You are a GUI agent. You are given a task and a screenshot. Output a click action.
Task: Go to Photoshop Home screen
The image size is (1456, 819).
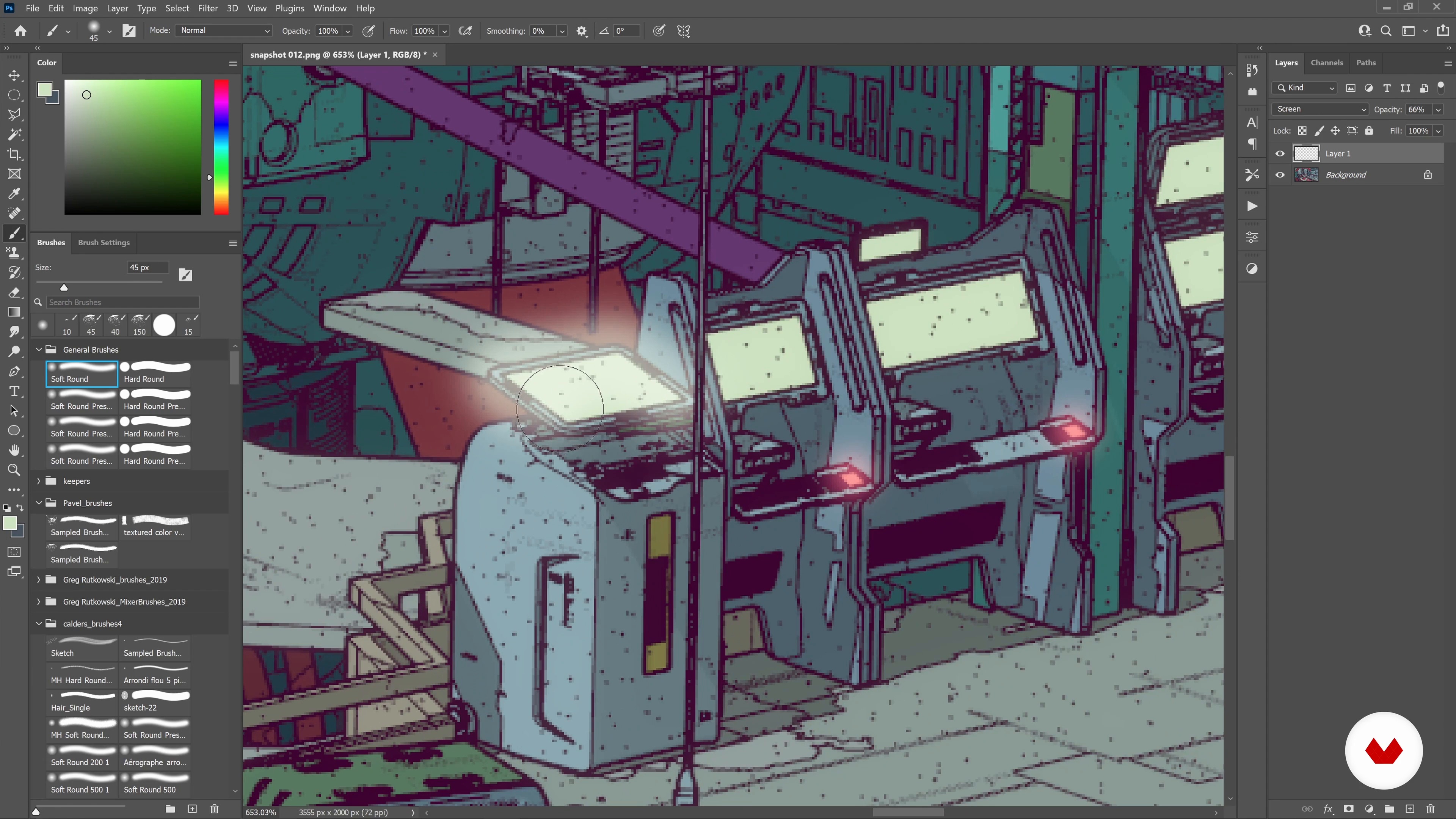[x=21, y=31]
